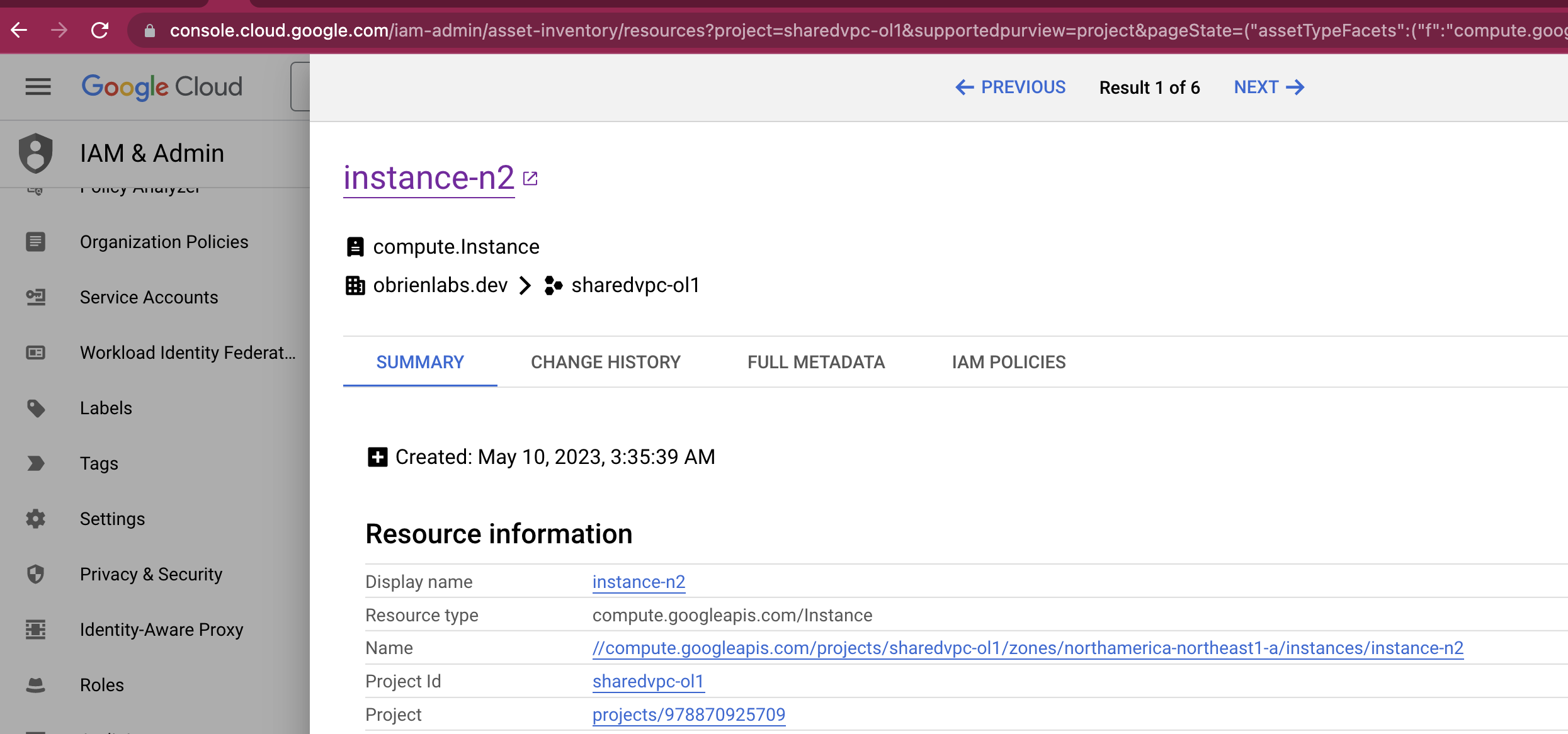Click the Privacy & Security shield icon
Viewport: 1568px width, 734px height.
point(36,573)
